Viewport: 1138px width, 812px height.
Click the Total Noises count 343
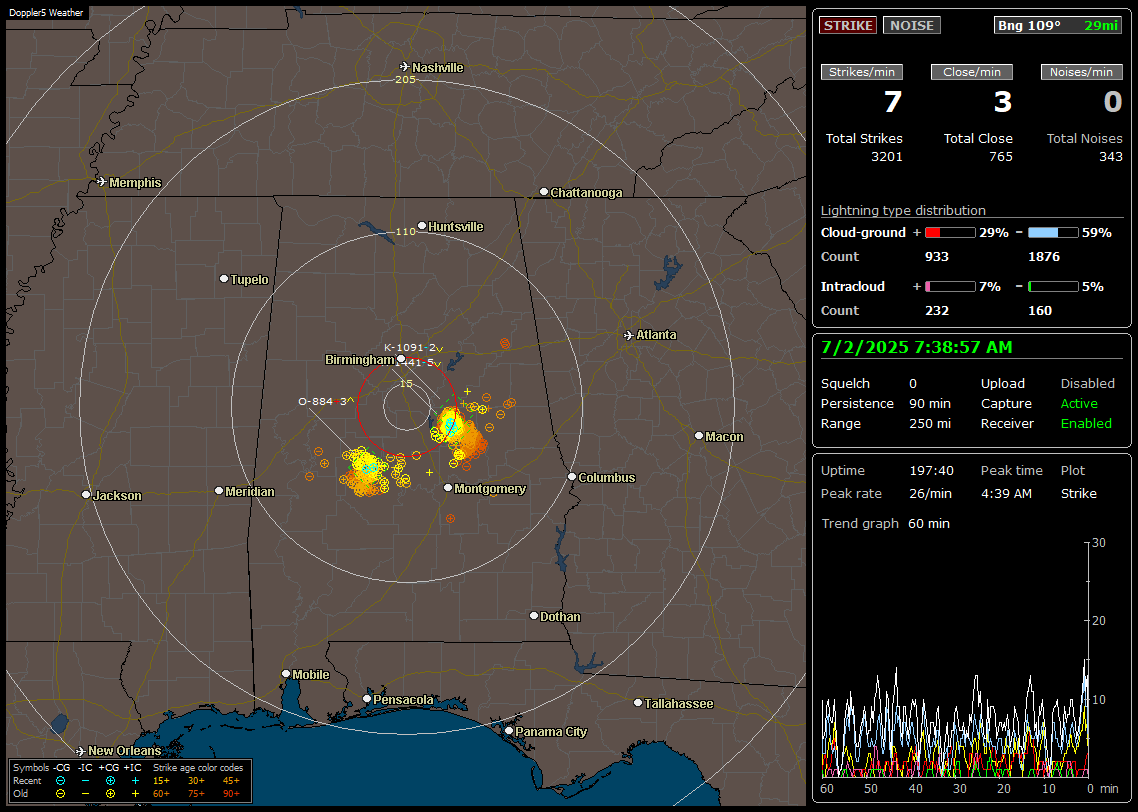click(x=1110, y=157)
